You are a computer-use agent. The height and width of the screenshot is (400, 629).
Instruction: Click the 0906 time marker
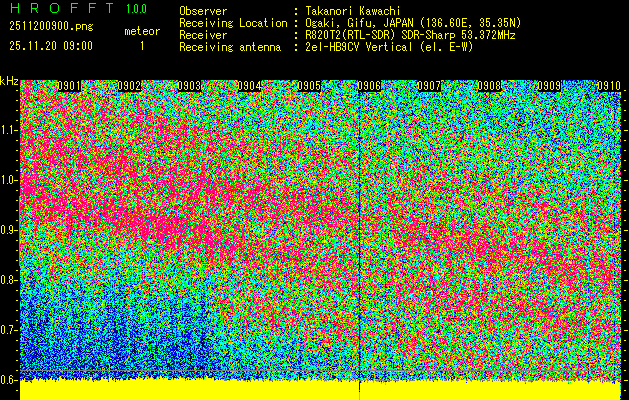pyautogui.click(x=369, y=86)
